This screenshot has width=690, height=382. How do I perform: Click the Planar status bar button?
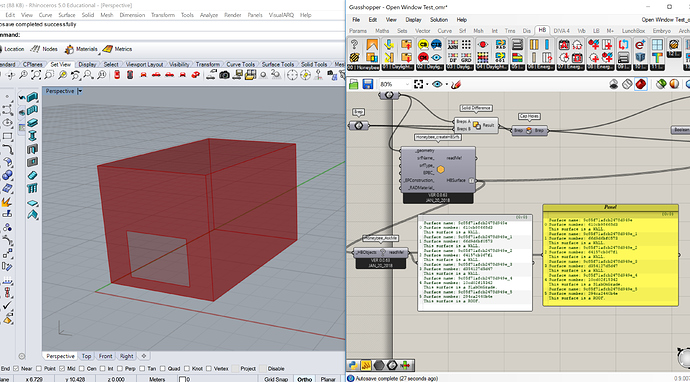coord(328,379)
